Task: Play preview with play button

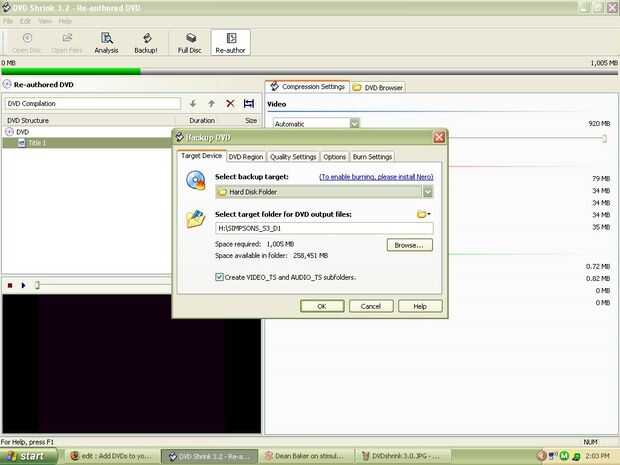Action: point(23,285)
